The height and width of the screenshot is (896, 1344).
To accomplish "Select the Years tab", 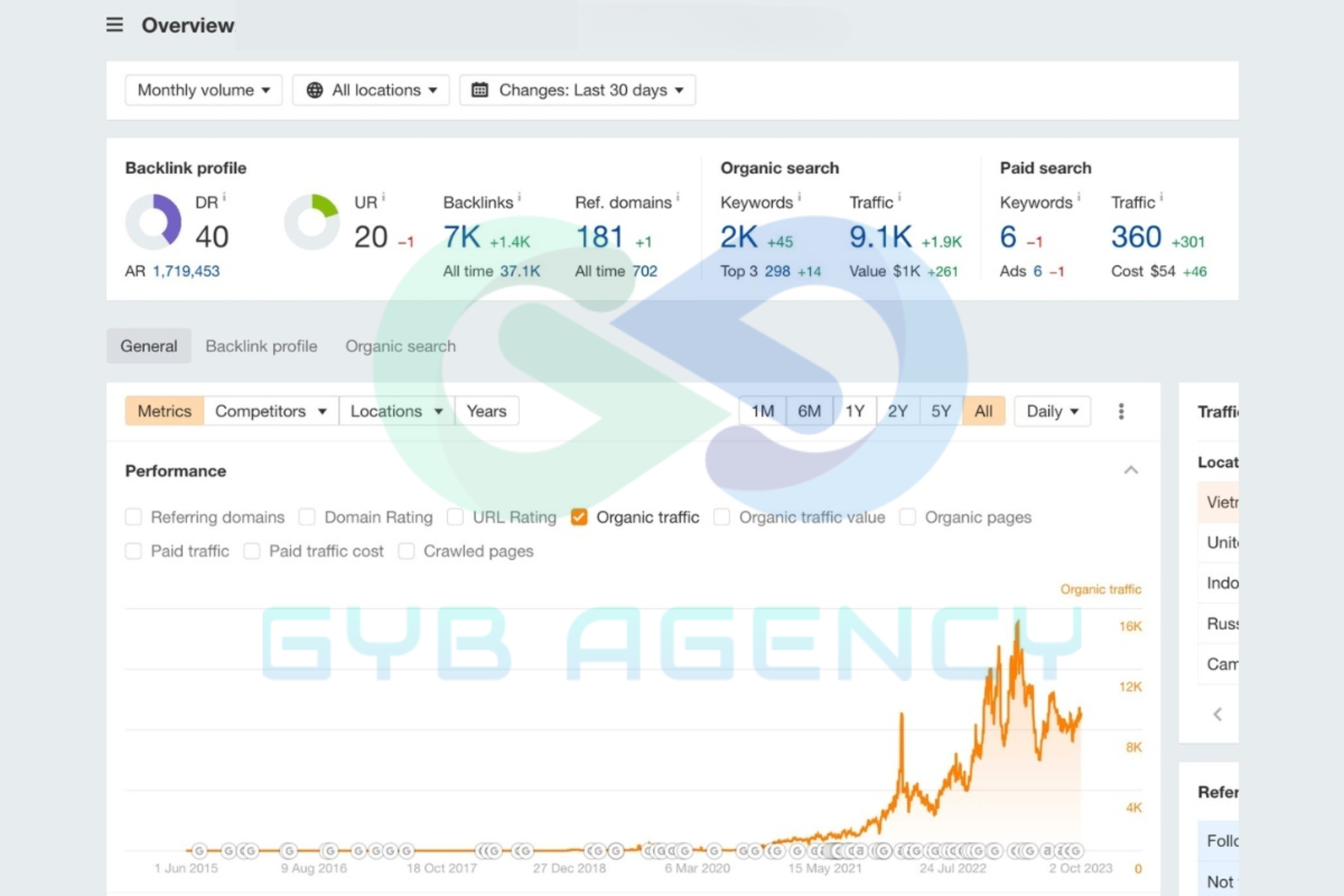I will point(487,411).
